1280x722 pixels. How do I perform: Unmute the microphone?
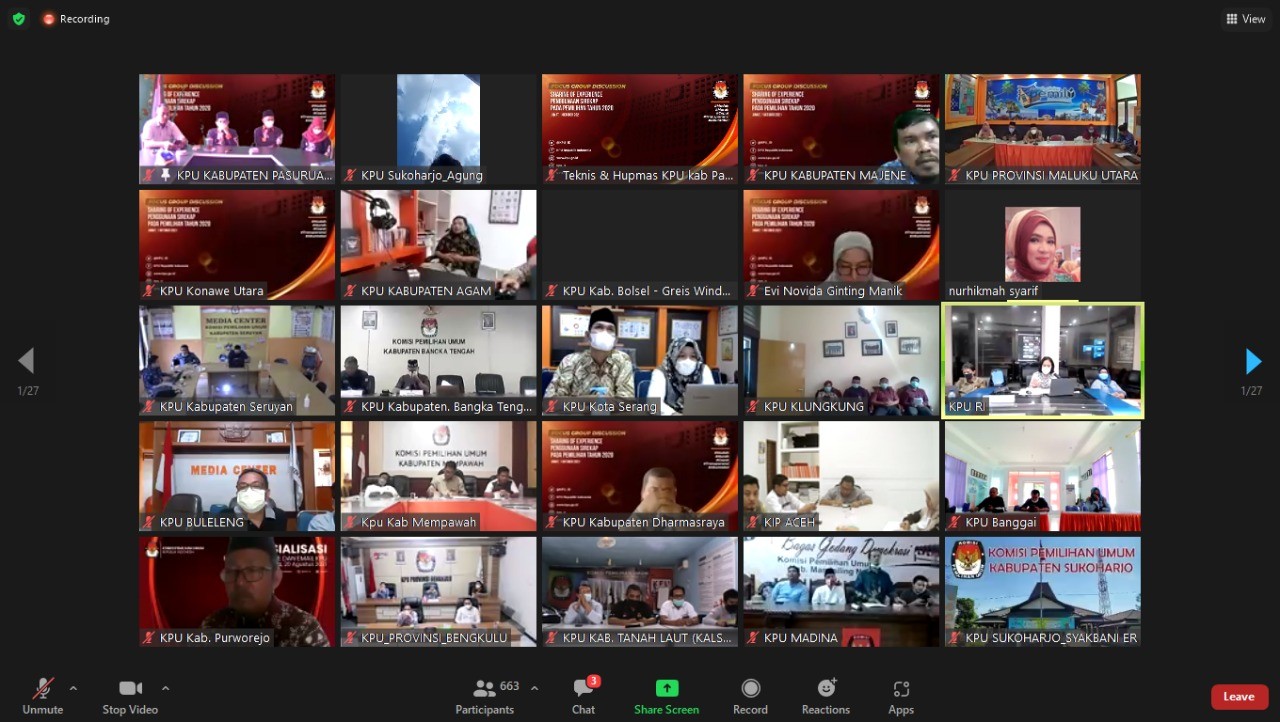(43, 696)
